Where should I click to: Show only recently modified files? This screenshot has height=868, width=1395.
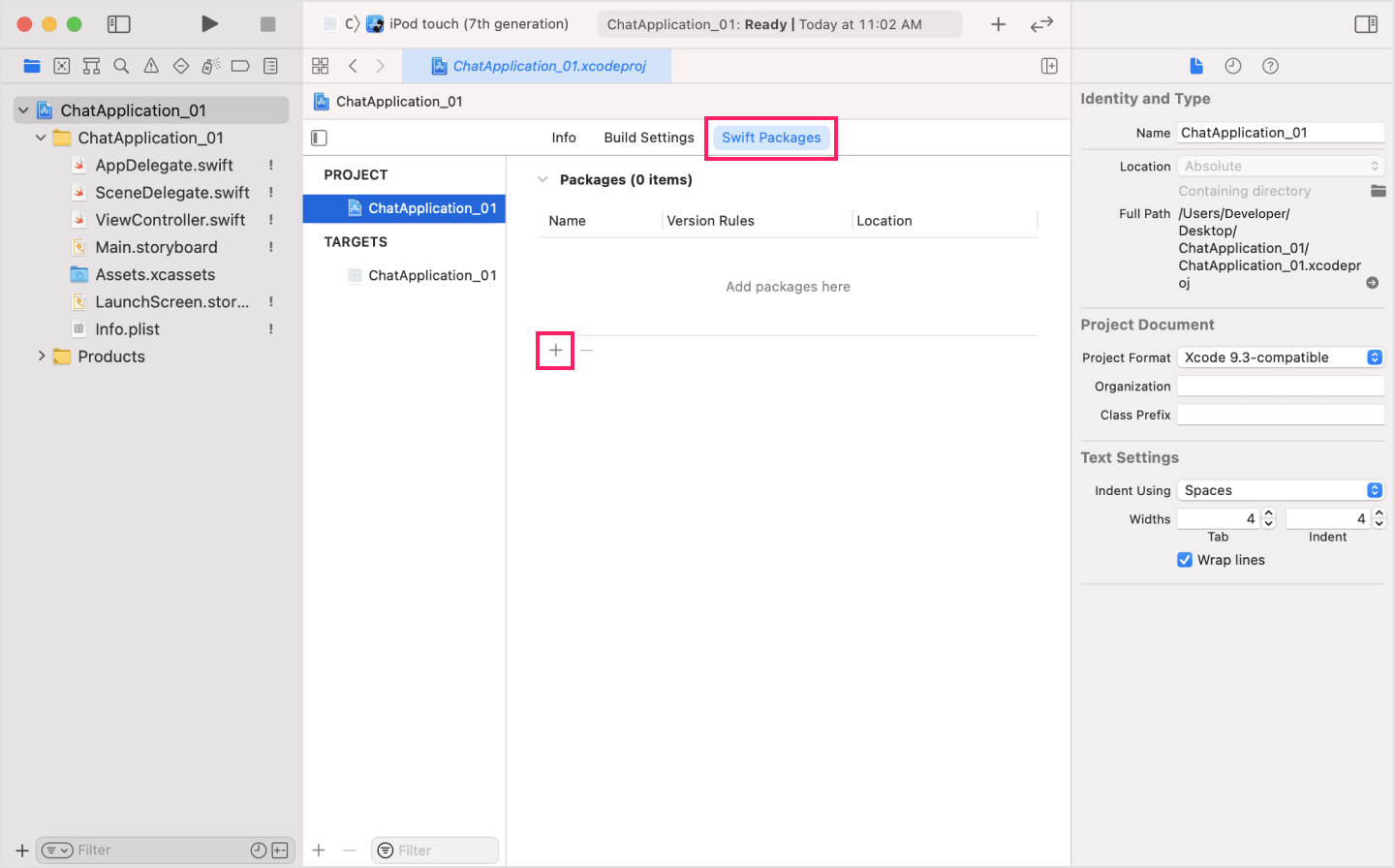(x=259, y=851)
